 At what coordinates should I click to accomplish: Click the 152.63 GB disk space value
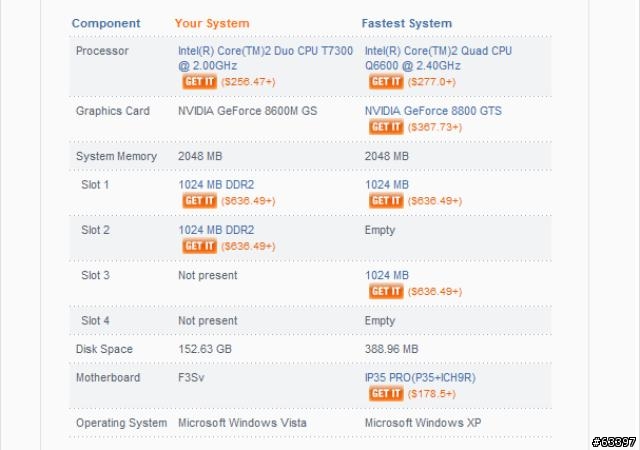[205, 349]
